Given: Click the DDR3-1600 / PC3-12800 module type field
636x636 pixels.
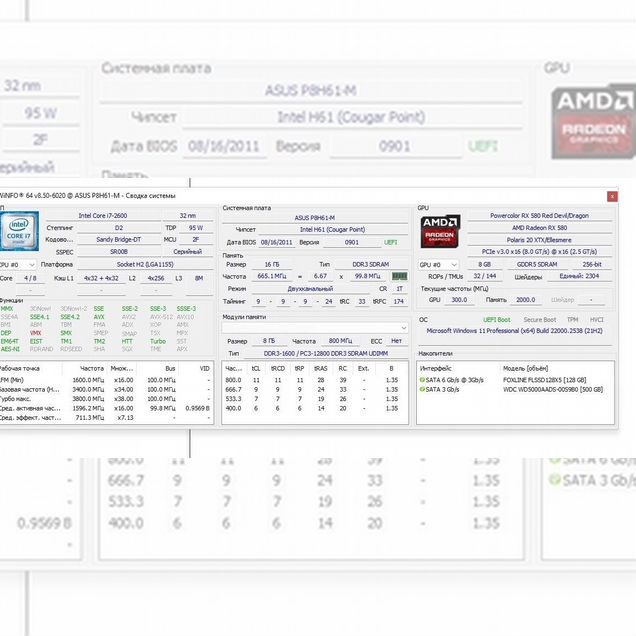Looking at the screenshot, I should pos(326,353).
